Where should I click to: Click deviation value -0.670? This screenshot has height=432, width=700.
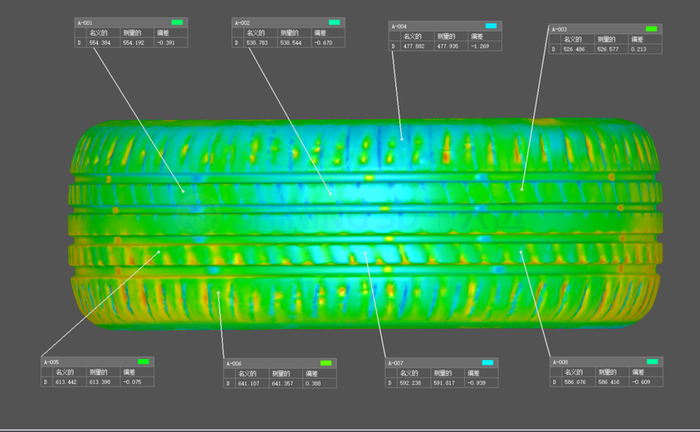[323, 43]
